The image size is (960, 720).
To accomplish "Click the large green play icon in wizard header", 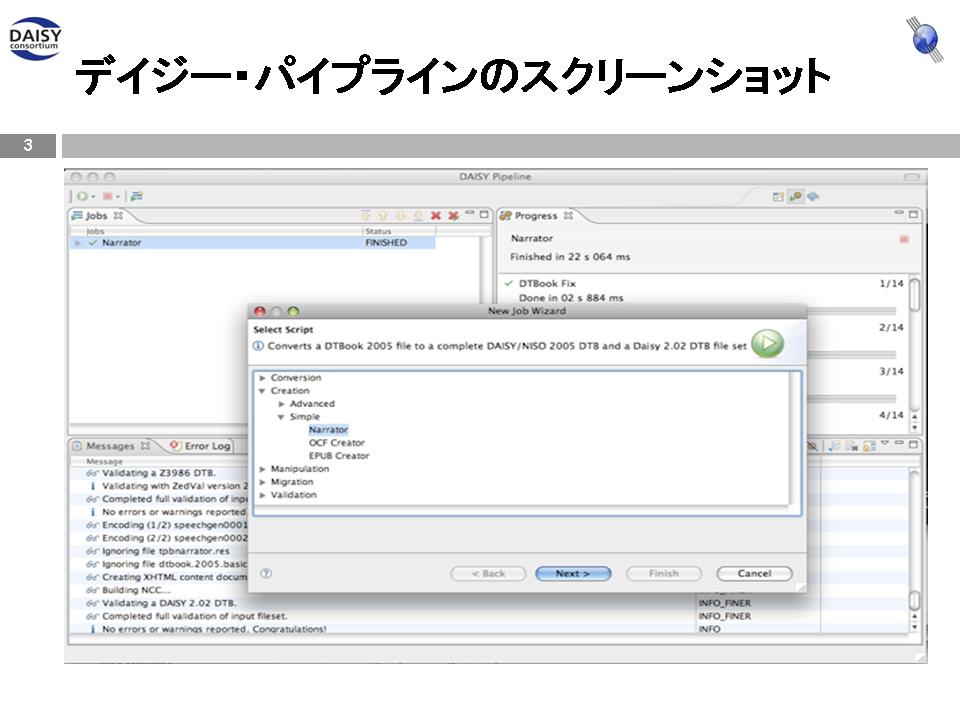I will point(767,343).
